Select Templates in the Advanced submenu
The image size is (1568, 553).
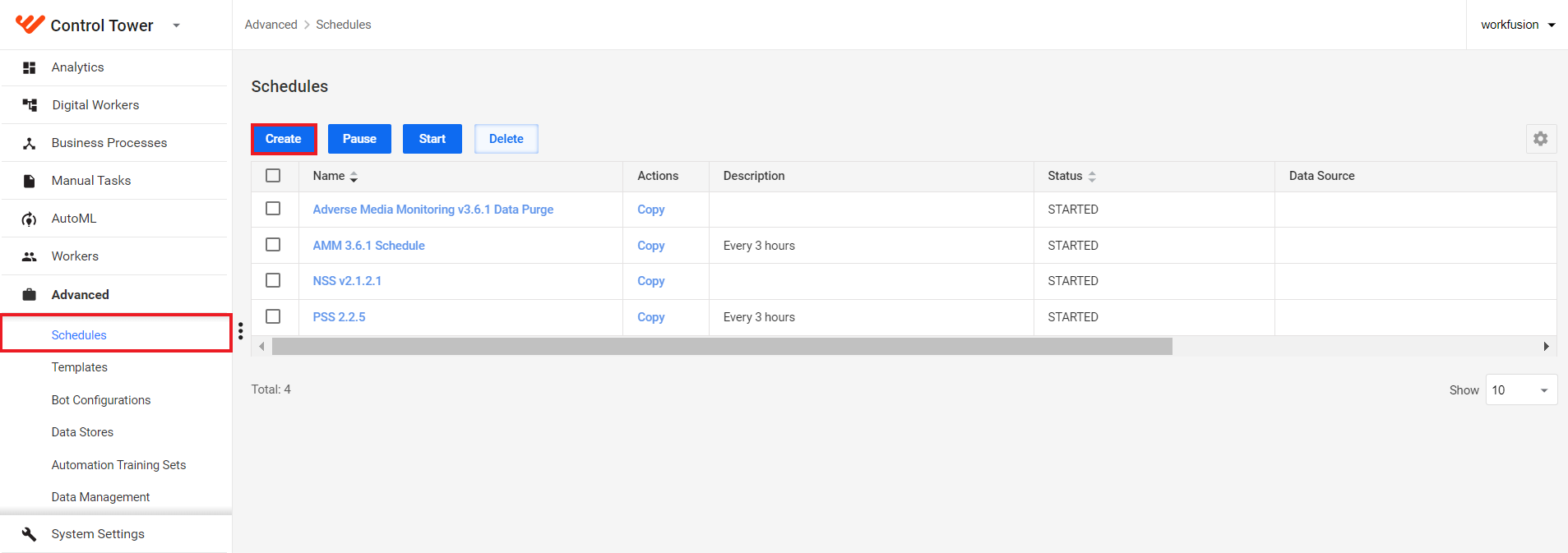(x=80, y=367)
